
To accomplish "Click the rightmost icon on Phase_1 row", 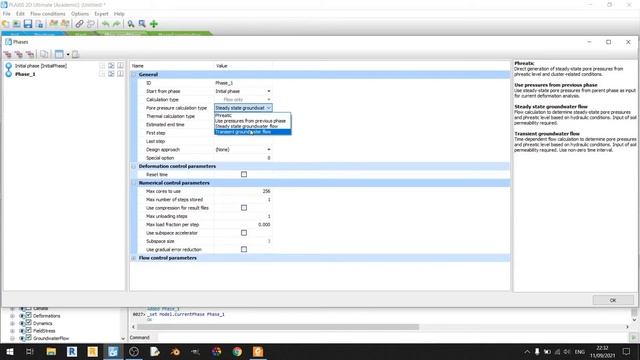I will point(120,74).
